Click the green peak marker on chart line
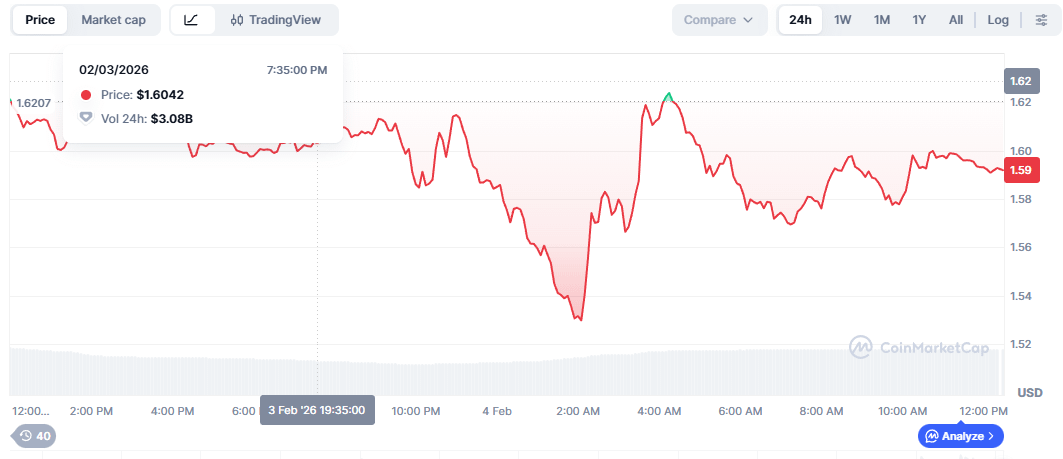Viewport: 1063px width, 459px height. pos(668,97)
